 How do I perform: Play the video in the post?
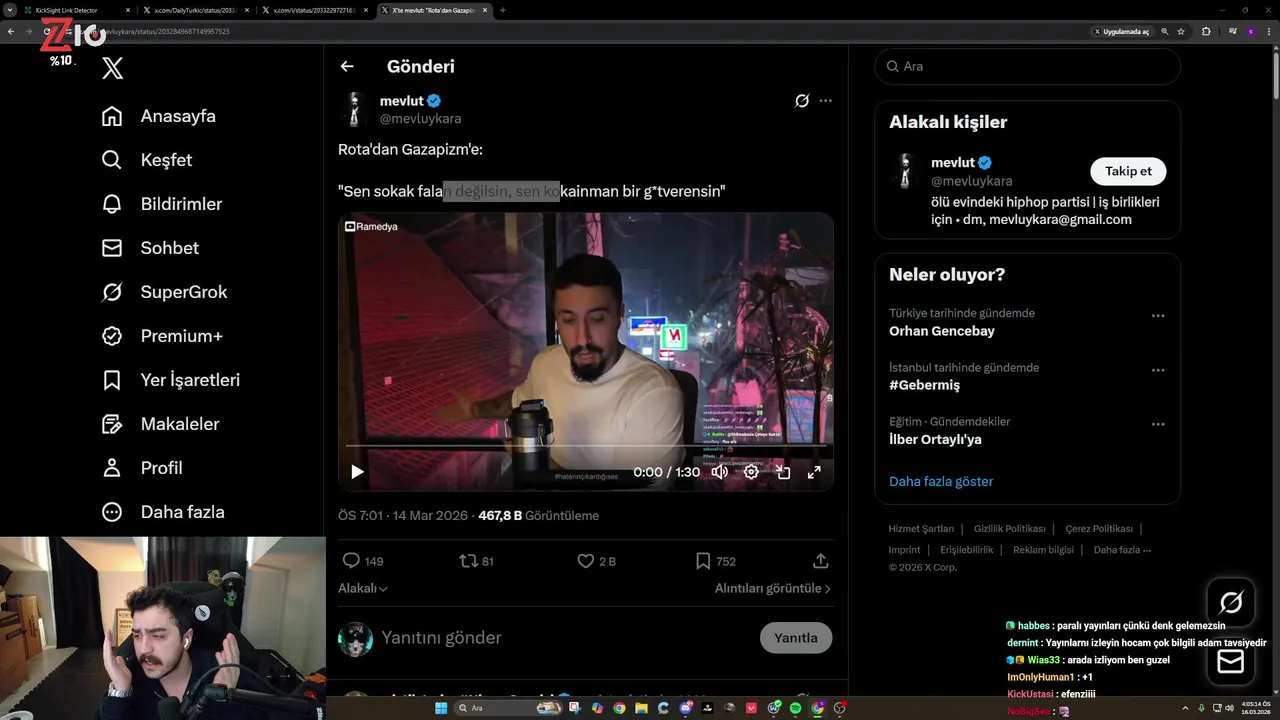357,472
